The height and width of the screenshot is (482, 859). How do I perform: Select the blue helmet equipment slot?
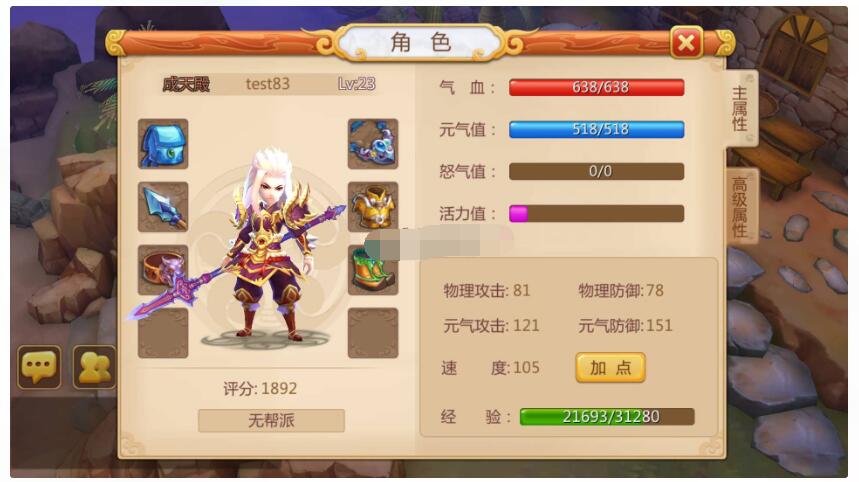pos(163,144)
